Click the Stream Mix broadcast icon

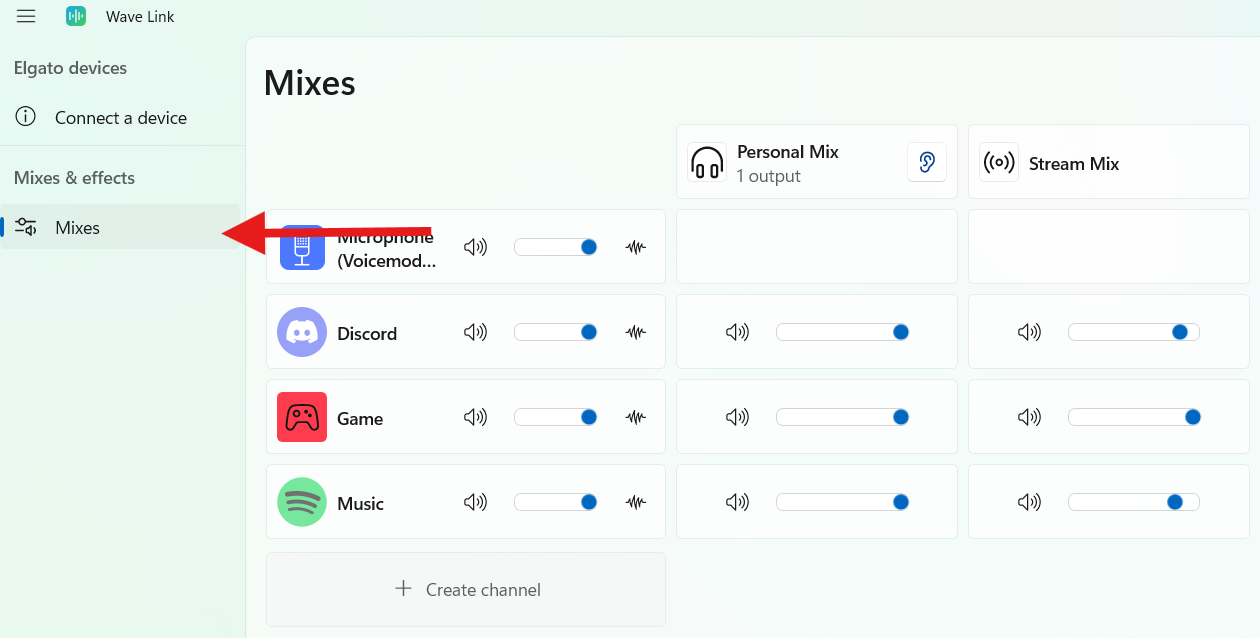pos(999,163)
